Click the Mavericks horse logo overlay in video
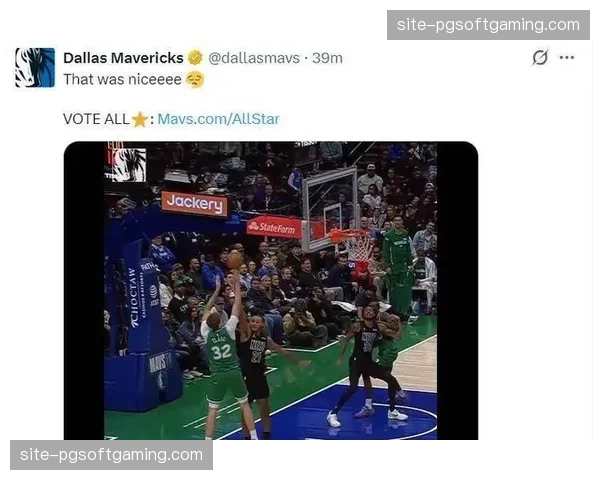 coord(127,164)
